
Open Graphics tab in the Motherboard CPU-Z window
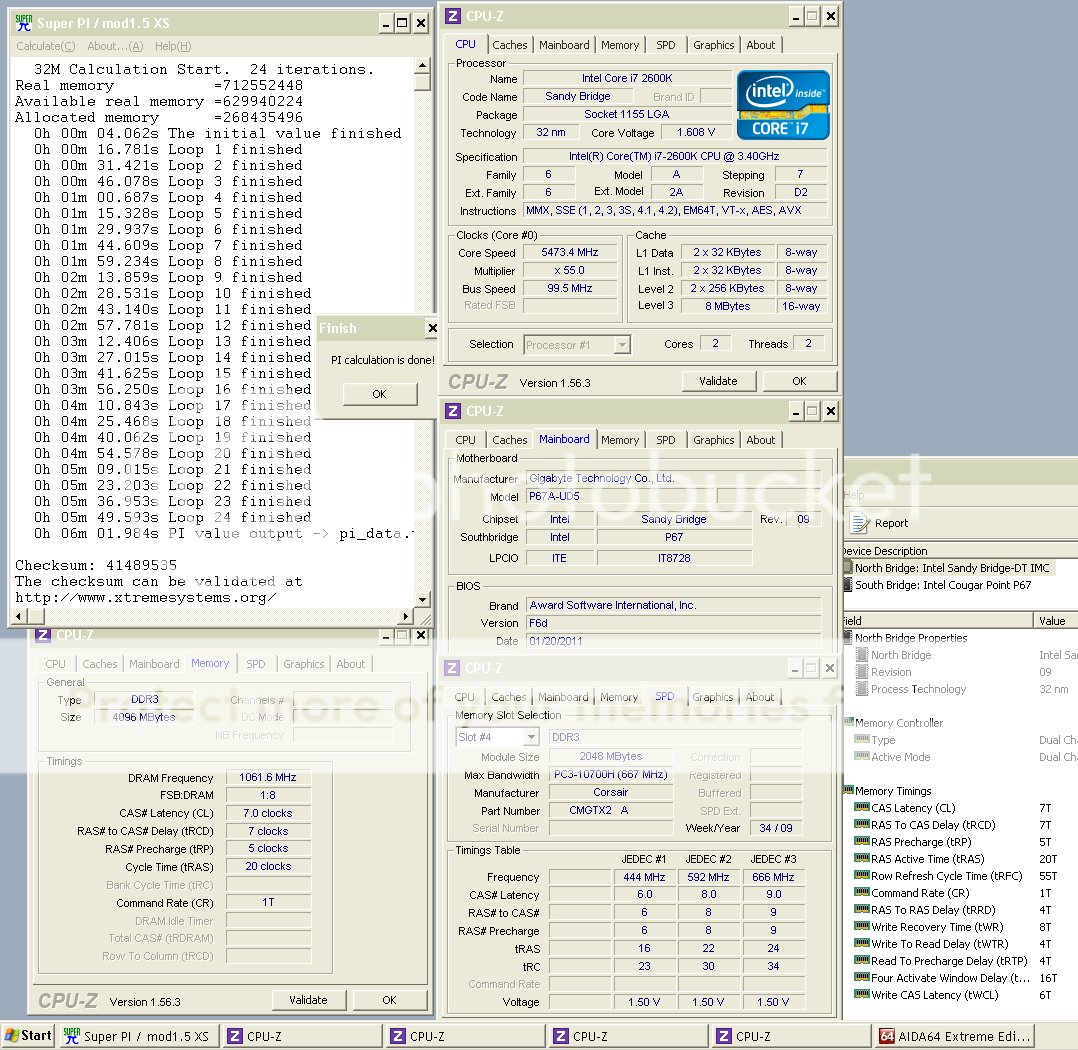tap(713, 440)
